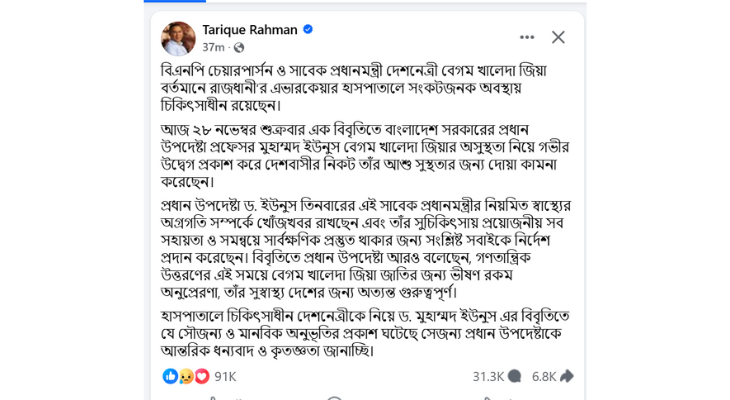The width and height of the screenshot is (730, 400).
Task: Close the post with the X button
Action: tap(558, 37)
